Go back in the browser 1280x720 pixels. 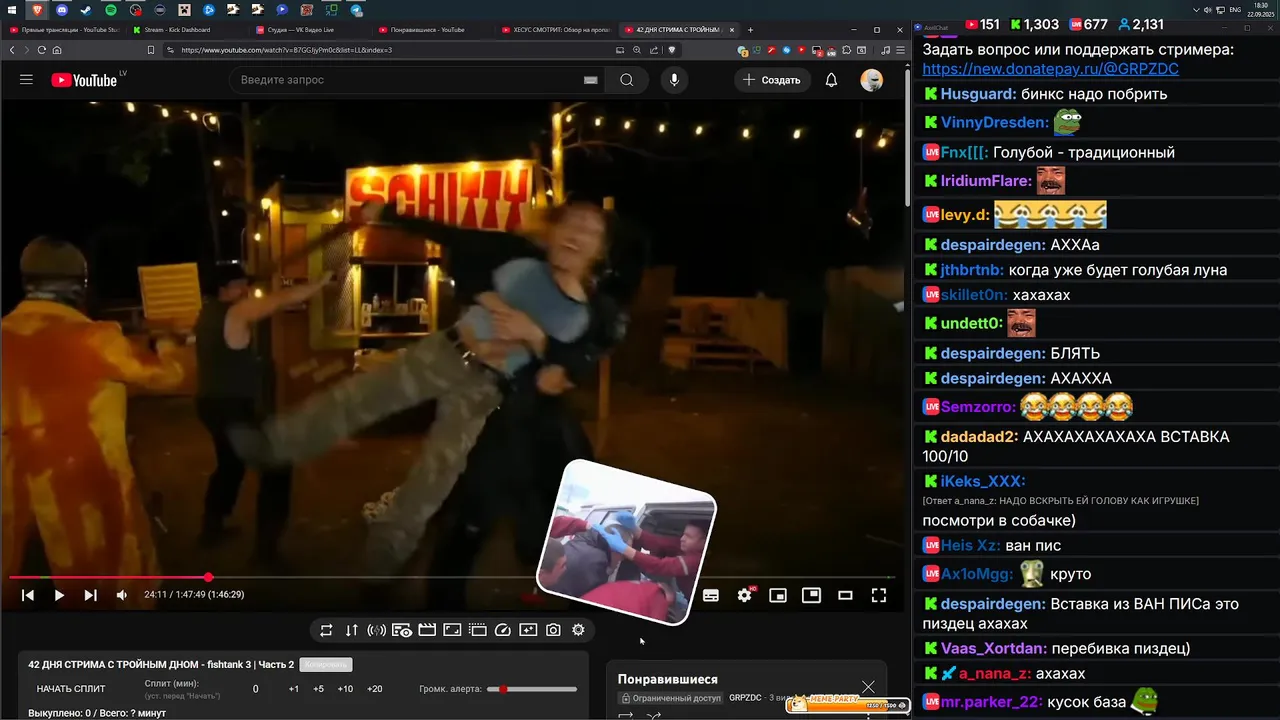coord(12,50)
